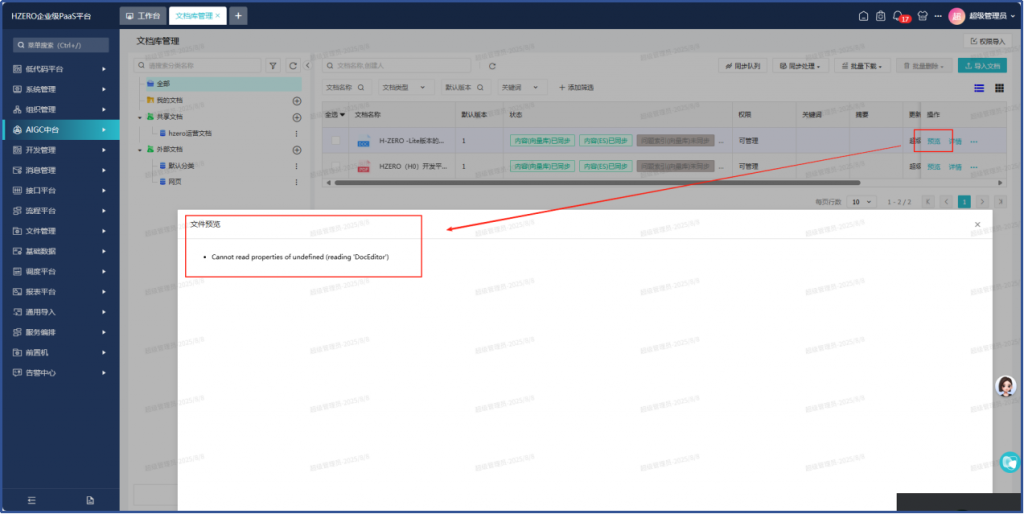
Task: Switch to list view layout icon
Action: (x=979, y=88)
